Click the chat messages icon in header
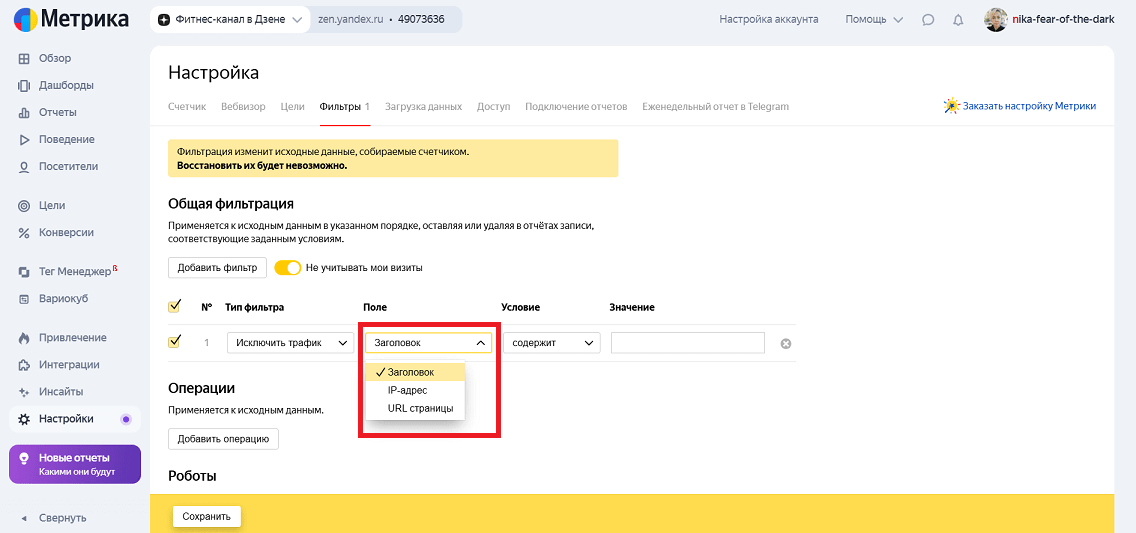Image resolution: width=1136 pixels, height=533 pixels. coord(928,20)
